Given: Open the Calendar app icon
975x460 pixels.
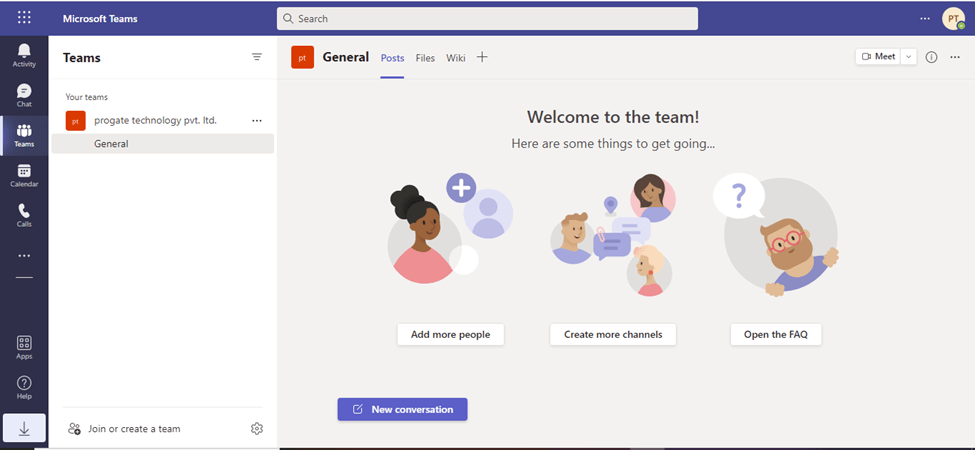Looking at the screenshot, I should tap(24, 176).
